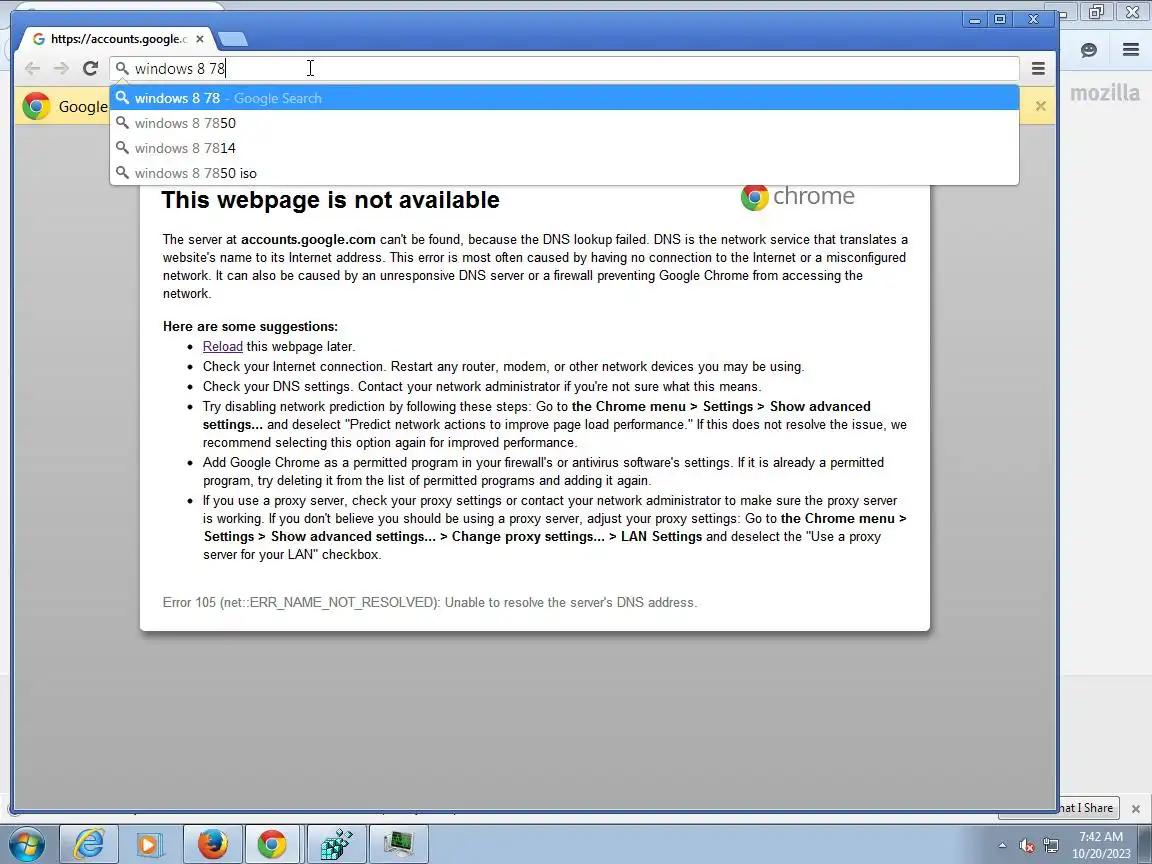Click the Chrome icon in the infobar

(36, 106)
